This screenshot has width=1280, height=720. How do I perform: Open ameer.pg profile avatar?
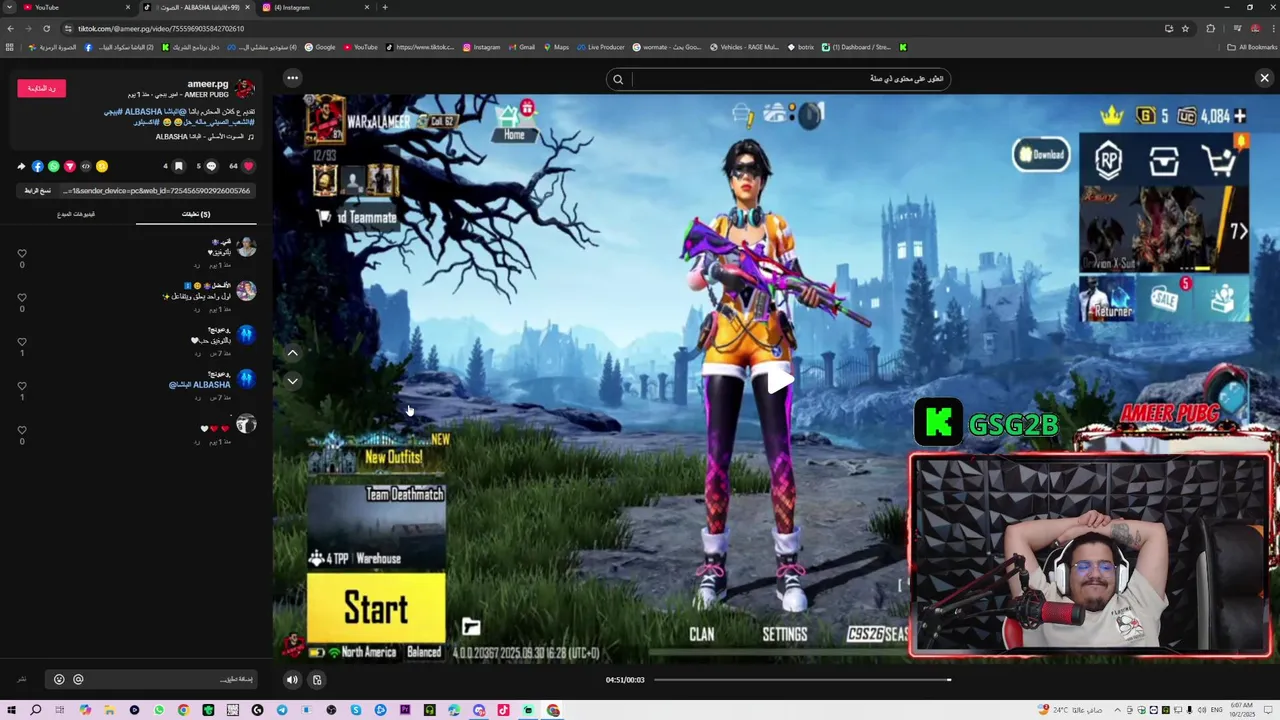coord(246,88)
